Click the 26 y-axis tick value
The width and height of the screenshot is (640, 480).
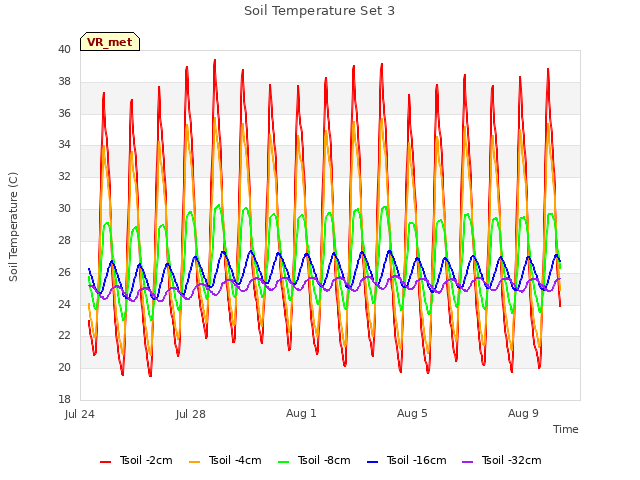(x=64, y=272)
